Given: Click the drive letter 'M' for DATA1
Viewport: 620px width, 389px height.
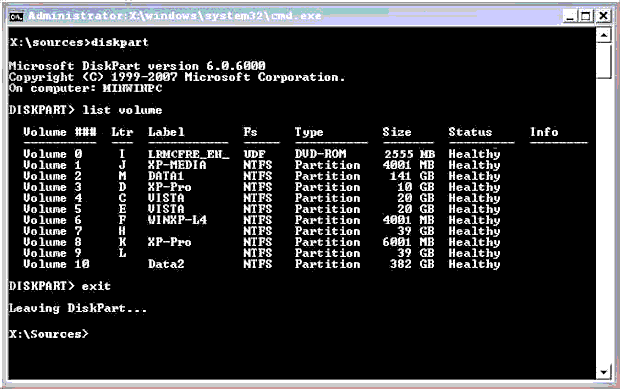Looking at the screenshot, I should click(x=122, y=176).
